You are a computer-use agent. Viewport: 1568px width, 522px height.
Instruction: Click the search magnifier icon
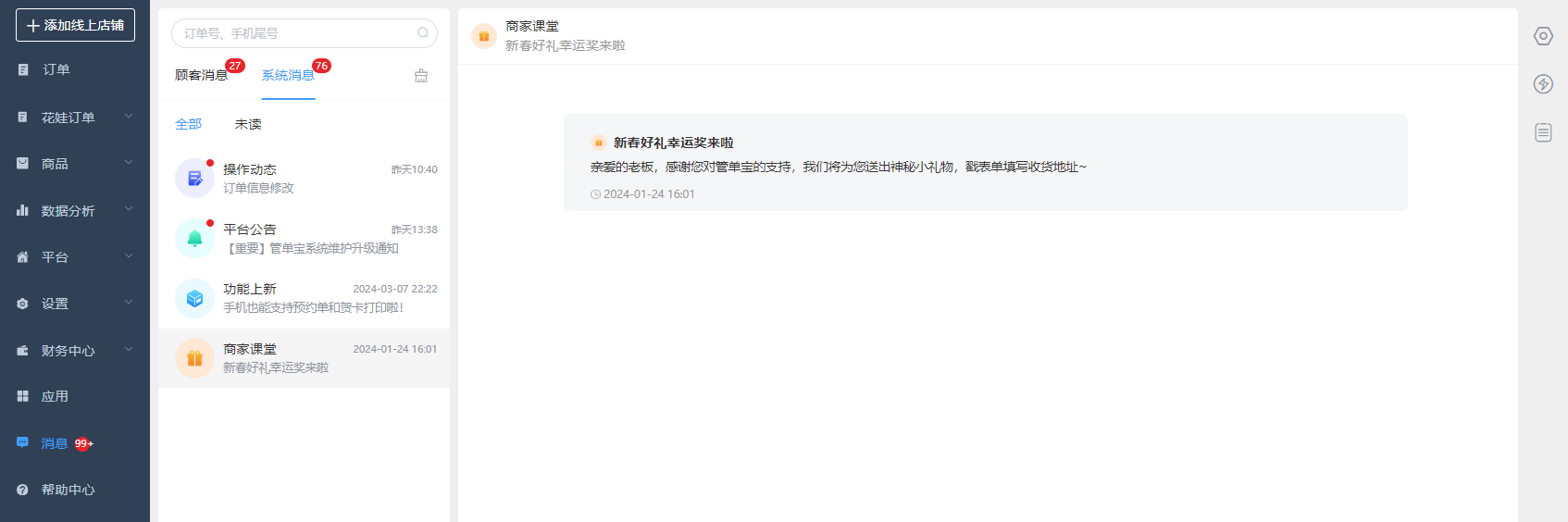pos(423,33)
